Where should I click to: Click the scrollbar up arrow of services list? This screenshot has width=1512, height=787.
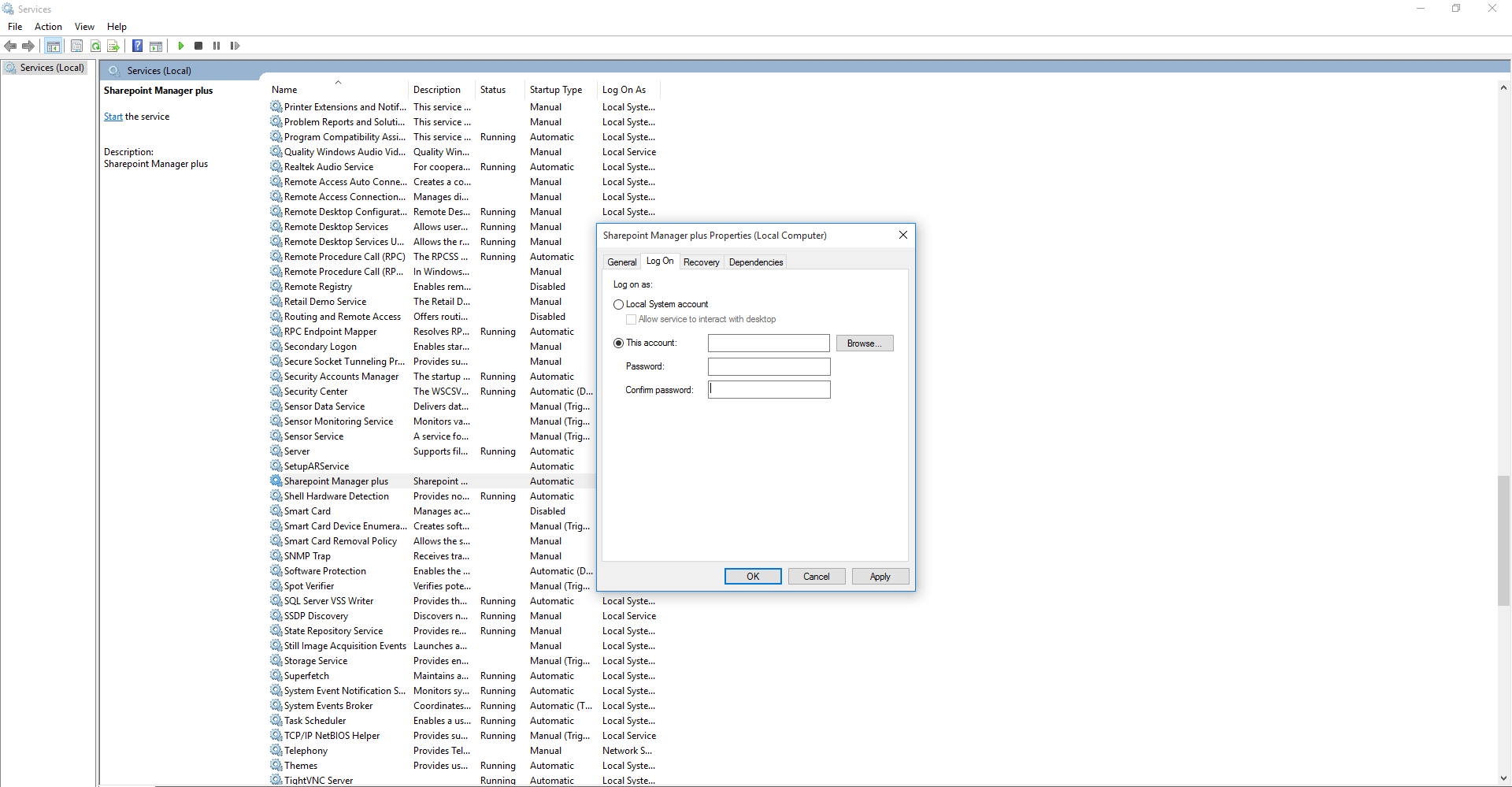[x=1504, y=87]
